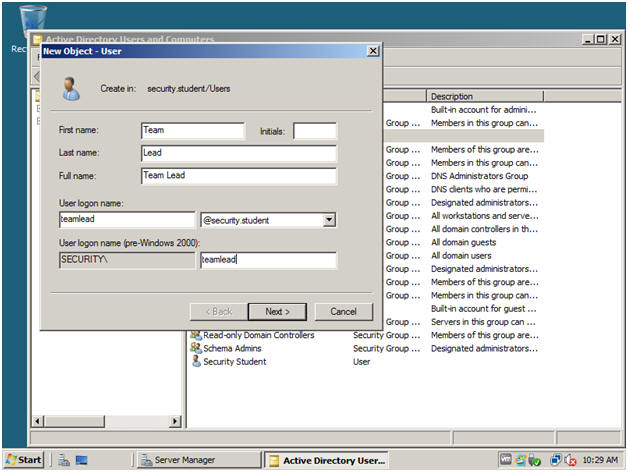Click 'All domain controllers in th...' description
The width and height of the screenshot is (628, 472).
point(484,229)
